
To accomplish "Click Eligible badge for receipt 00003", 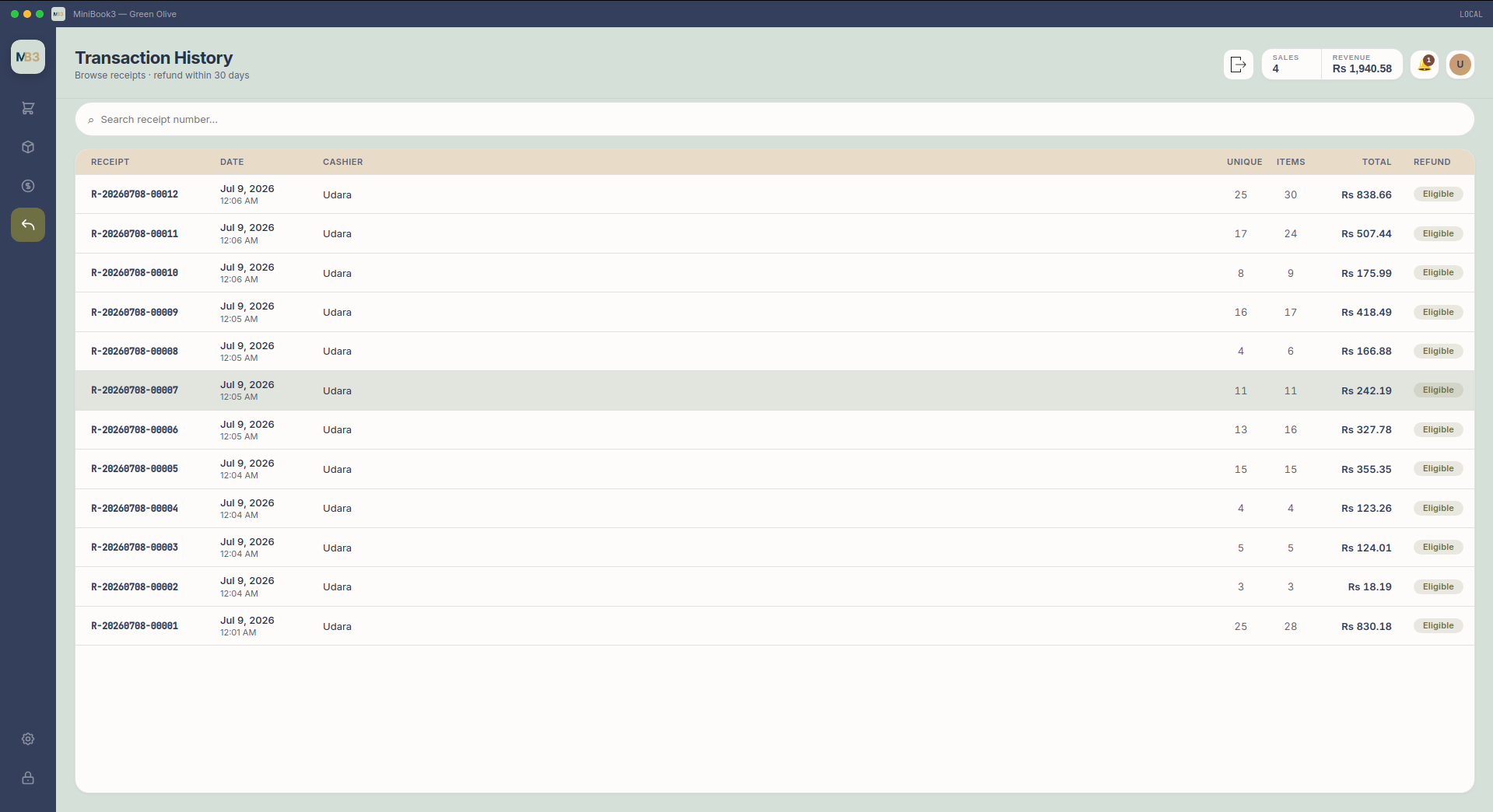I will coord(1438,548).
